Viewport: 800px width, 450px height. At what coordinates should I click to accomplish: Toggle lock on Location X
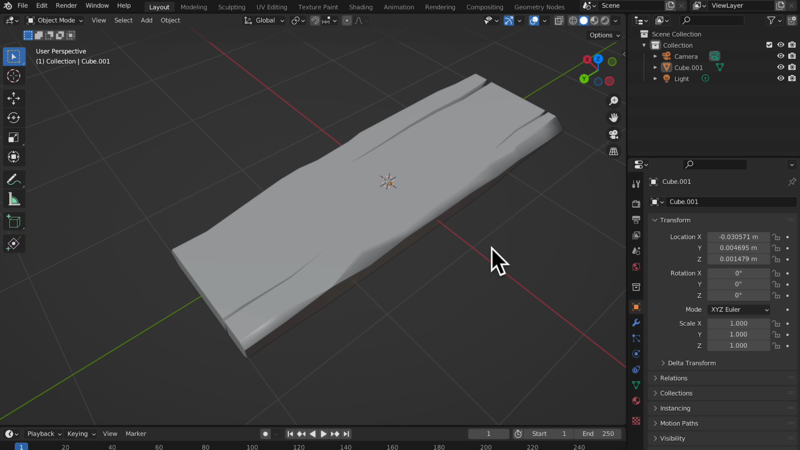click(776, 237)
